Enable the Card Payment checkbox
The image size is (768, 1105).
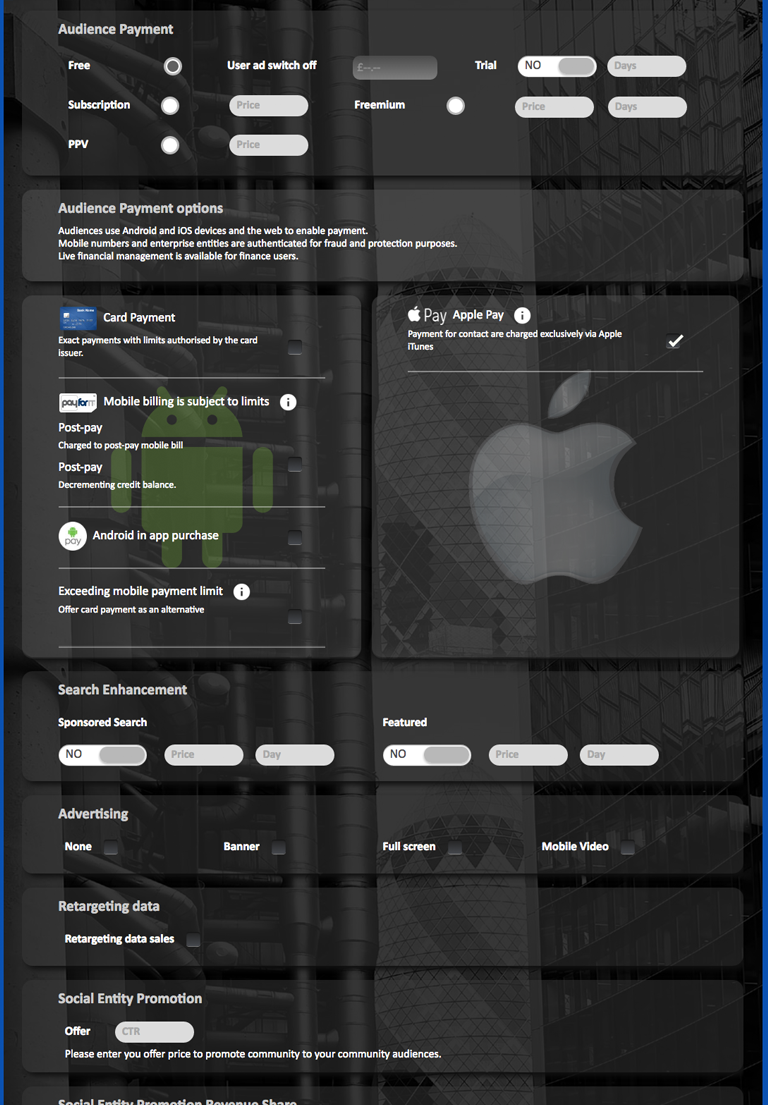[295, 347]
